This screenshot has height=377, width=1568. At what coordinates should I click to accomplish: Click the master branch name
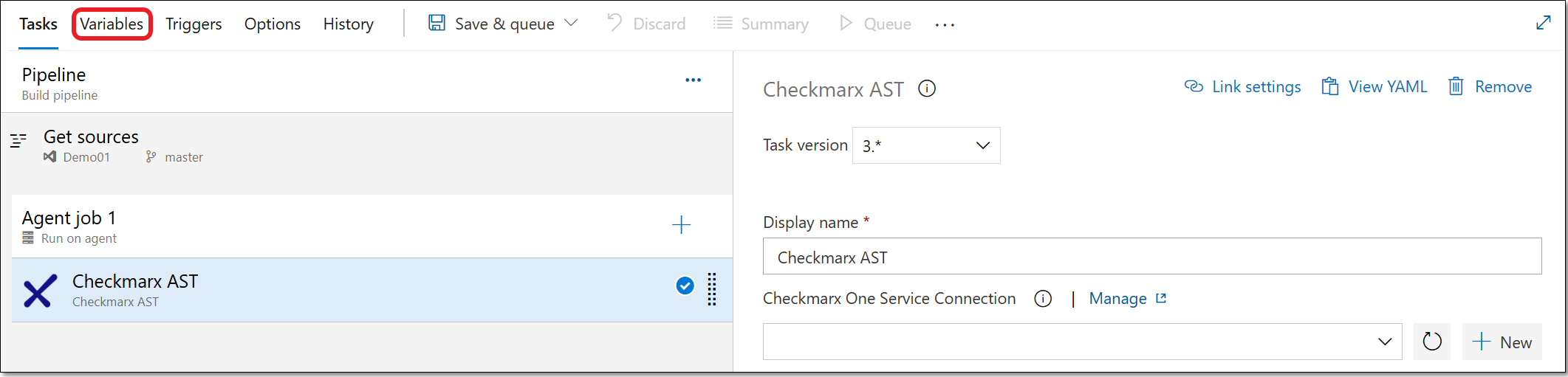point(184,157)
